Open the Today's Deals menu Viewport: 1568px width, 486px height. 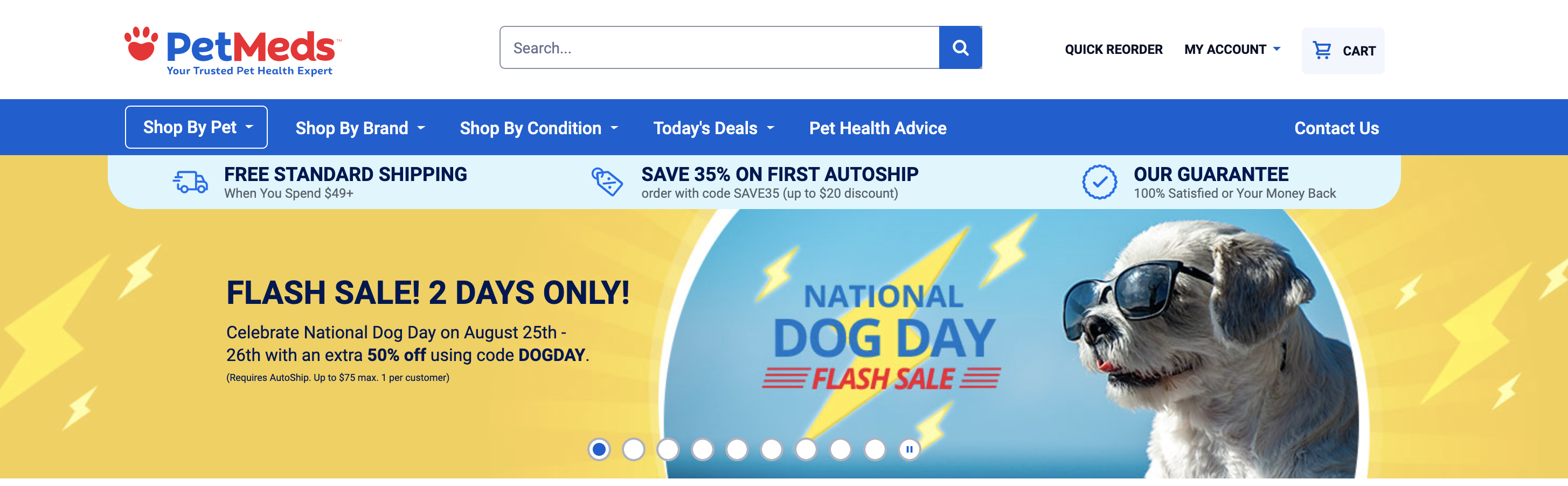(x=713, y=128)
